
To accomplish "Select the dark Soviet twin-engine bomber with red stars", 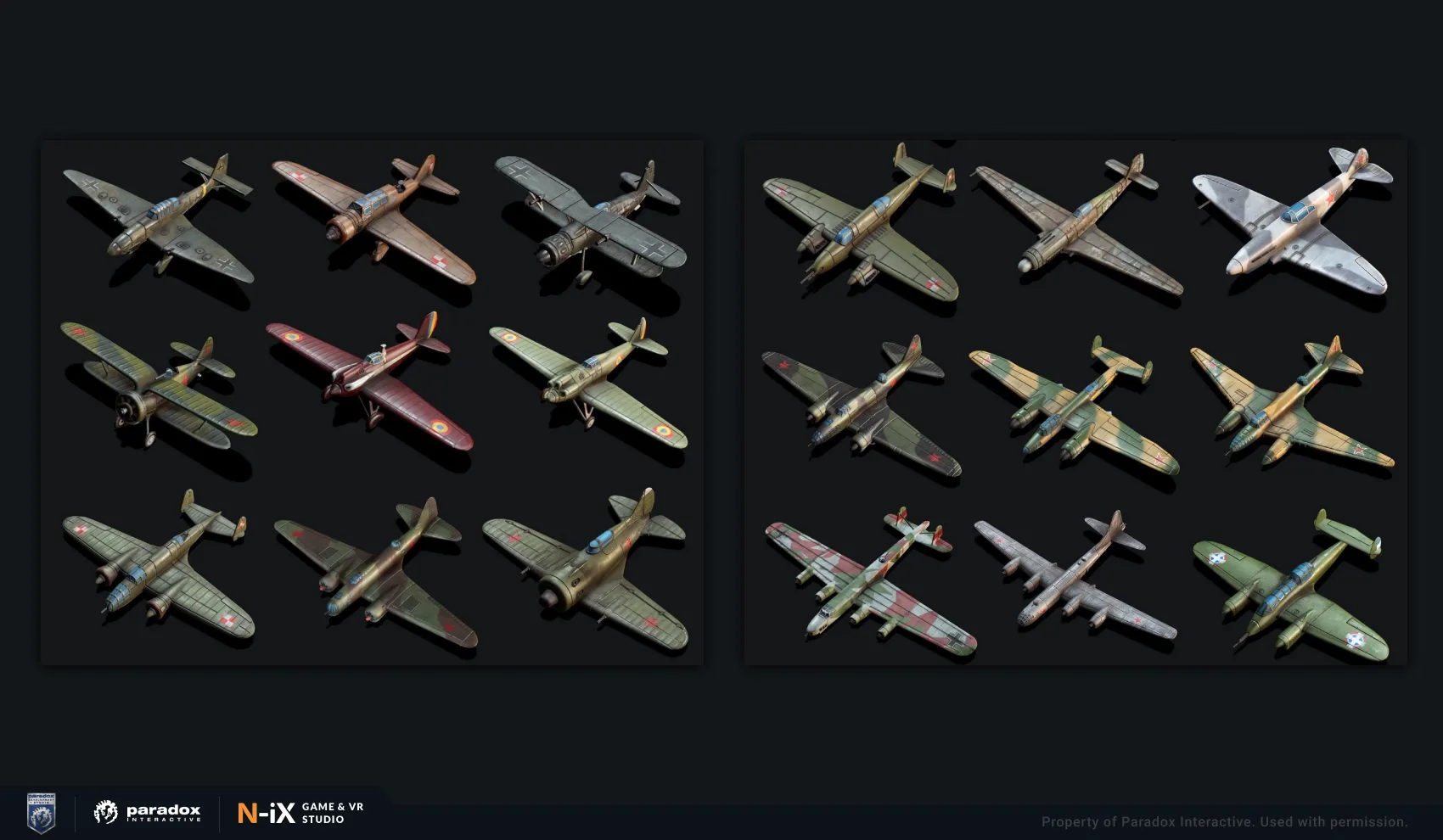I will tap(862, 406).
